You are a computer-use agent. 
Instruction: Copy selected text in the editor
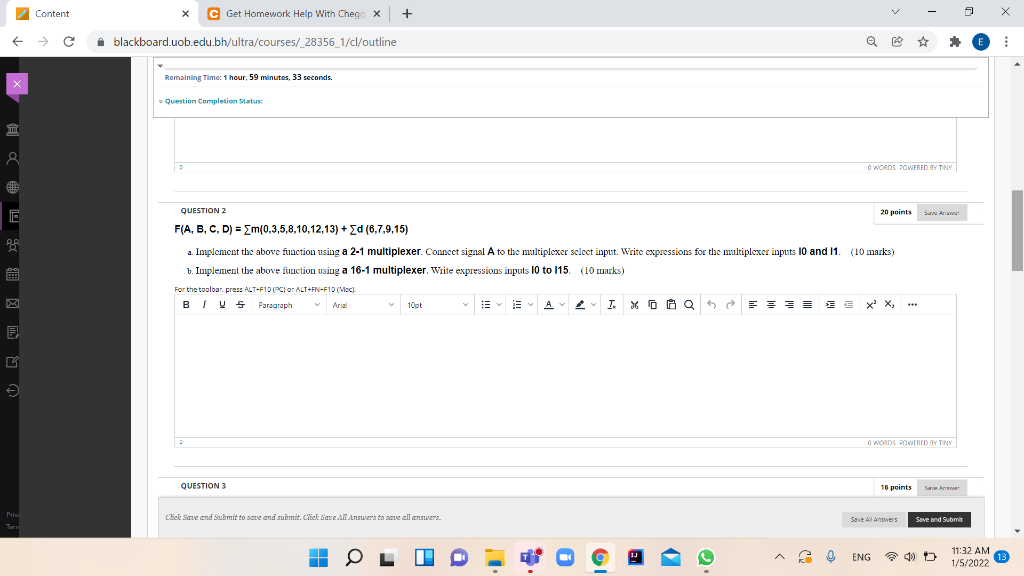point(652,304)
